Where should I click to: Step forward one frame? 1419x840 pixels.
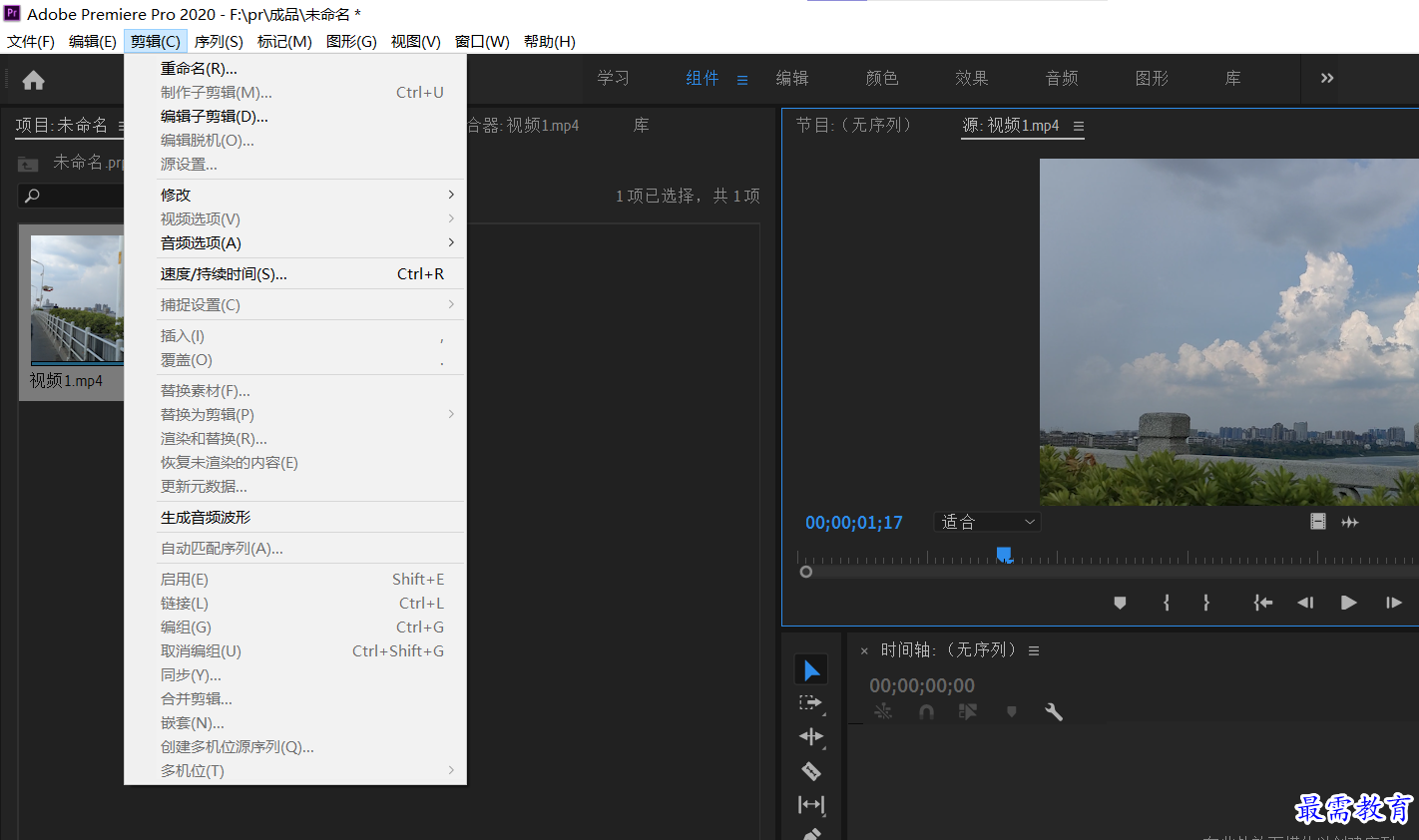(x=1394, y=603)
